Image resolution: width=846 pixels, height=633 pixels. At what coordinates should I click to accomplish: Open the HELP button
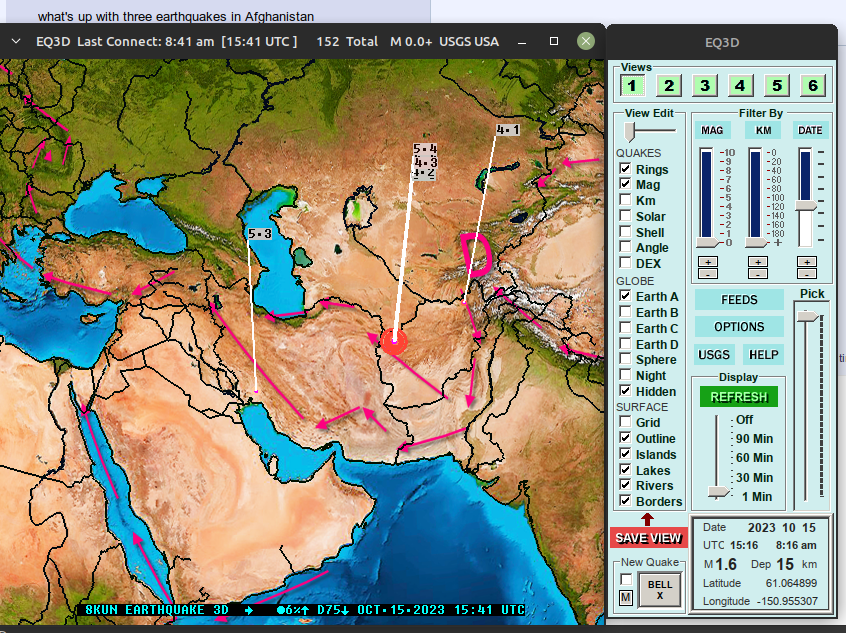coord(763,355)
